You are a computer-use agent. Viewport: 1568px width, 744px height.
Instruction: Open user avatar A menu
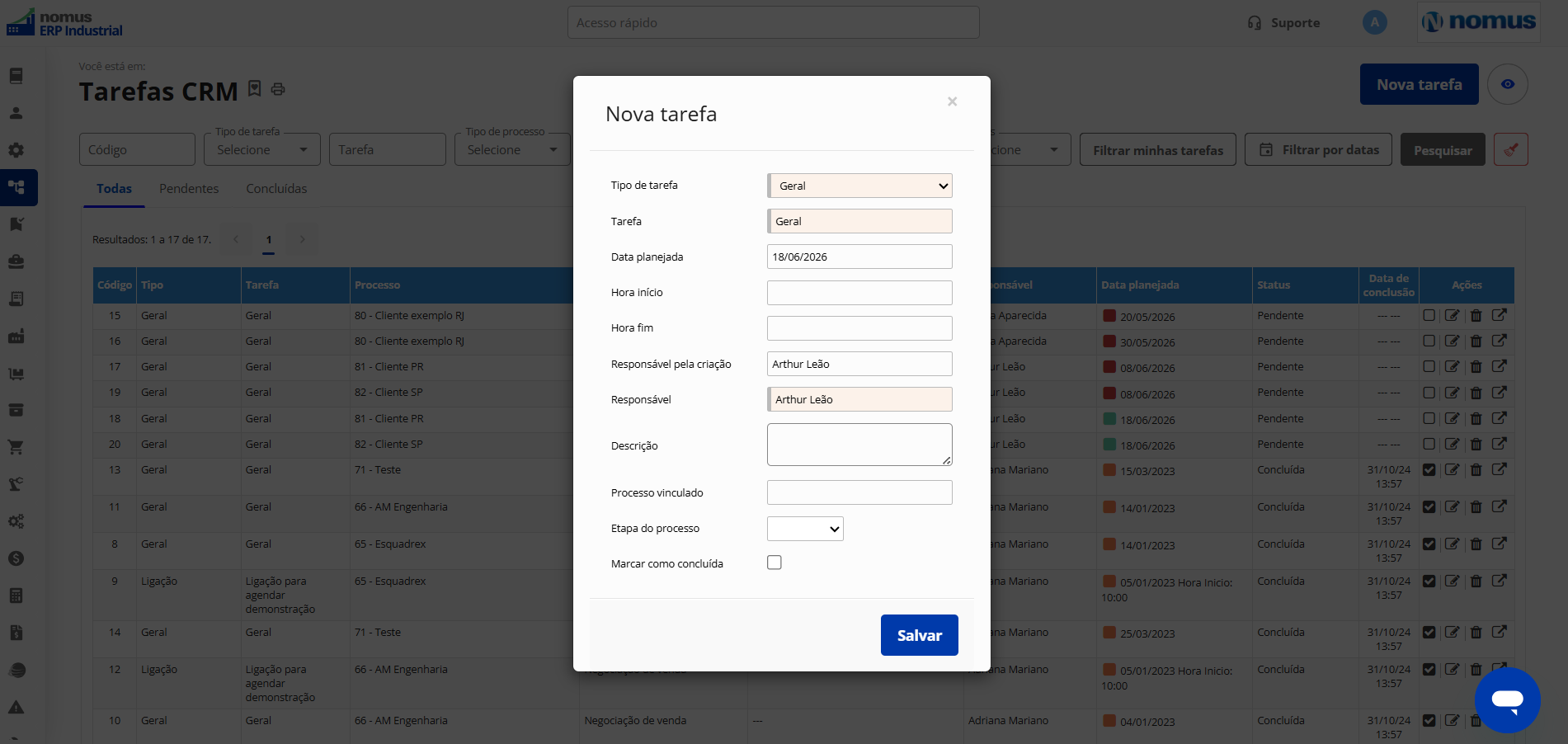pos(1374,22)
